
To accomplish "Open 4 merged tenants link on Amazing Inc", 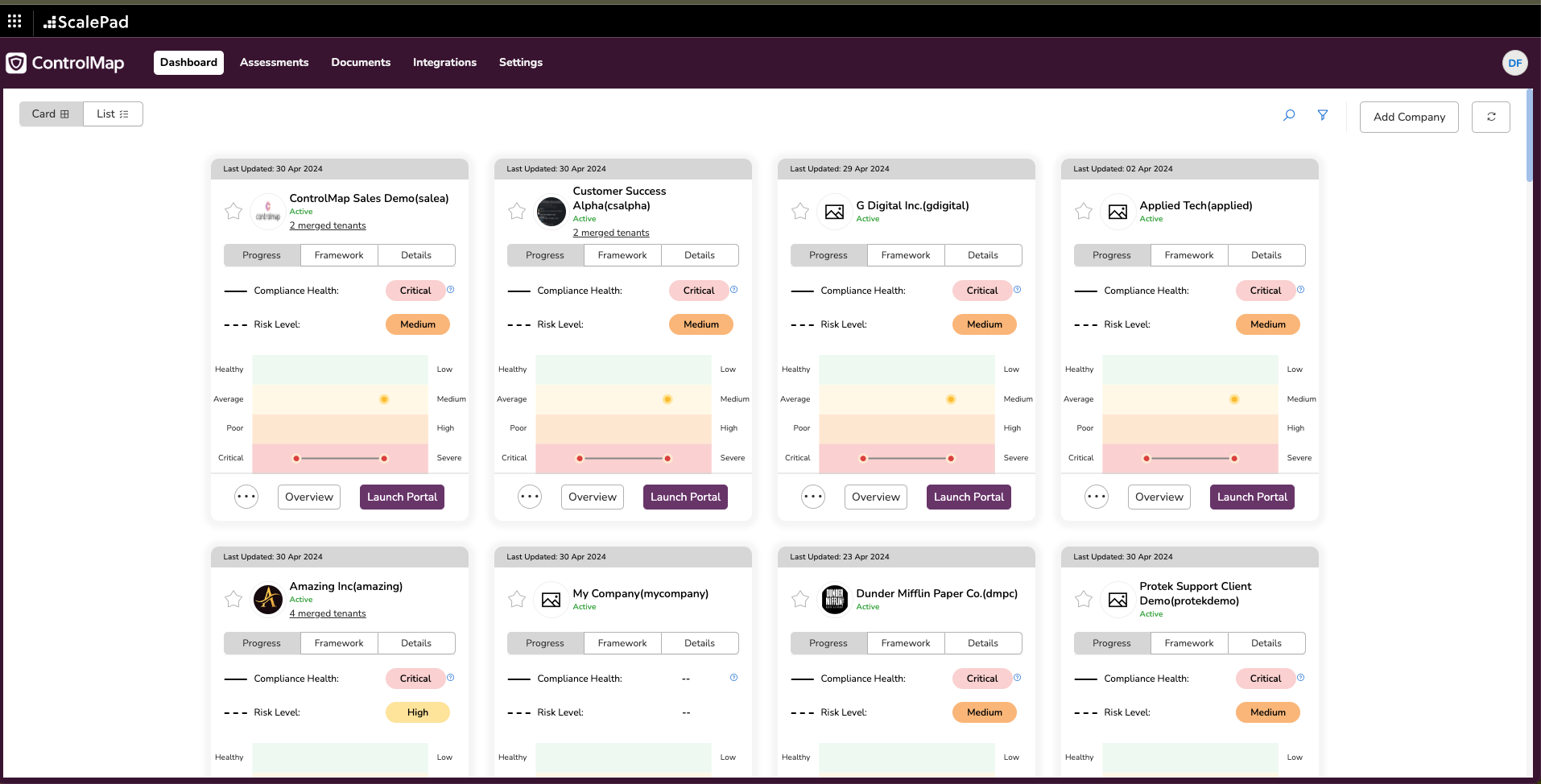I will click(328, 613).
